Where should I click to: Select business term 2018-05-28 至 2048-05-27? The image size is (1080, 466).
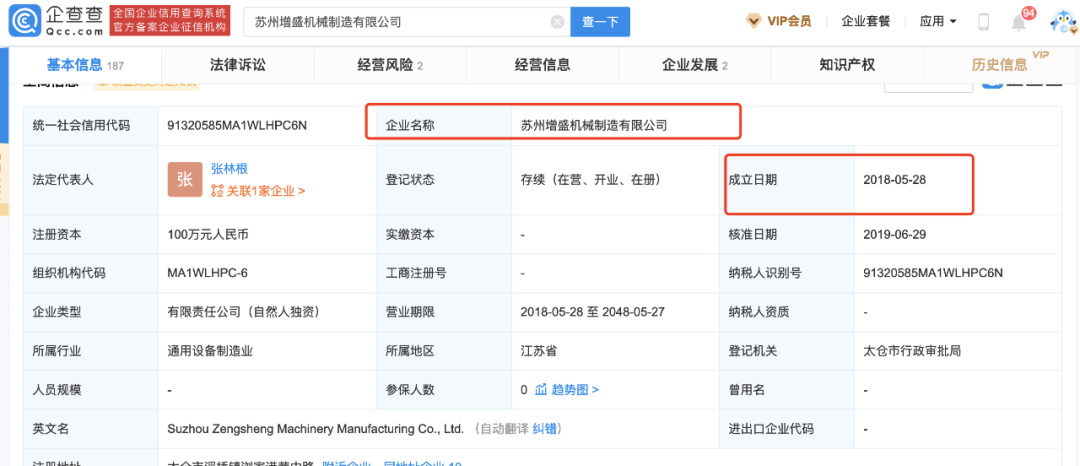[x=592, y=312]
